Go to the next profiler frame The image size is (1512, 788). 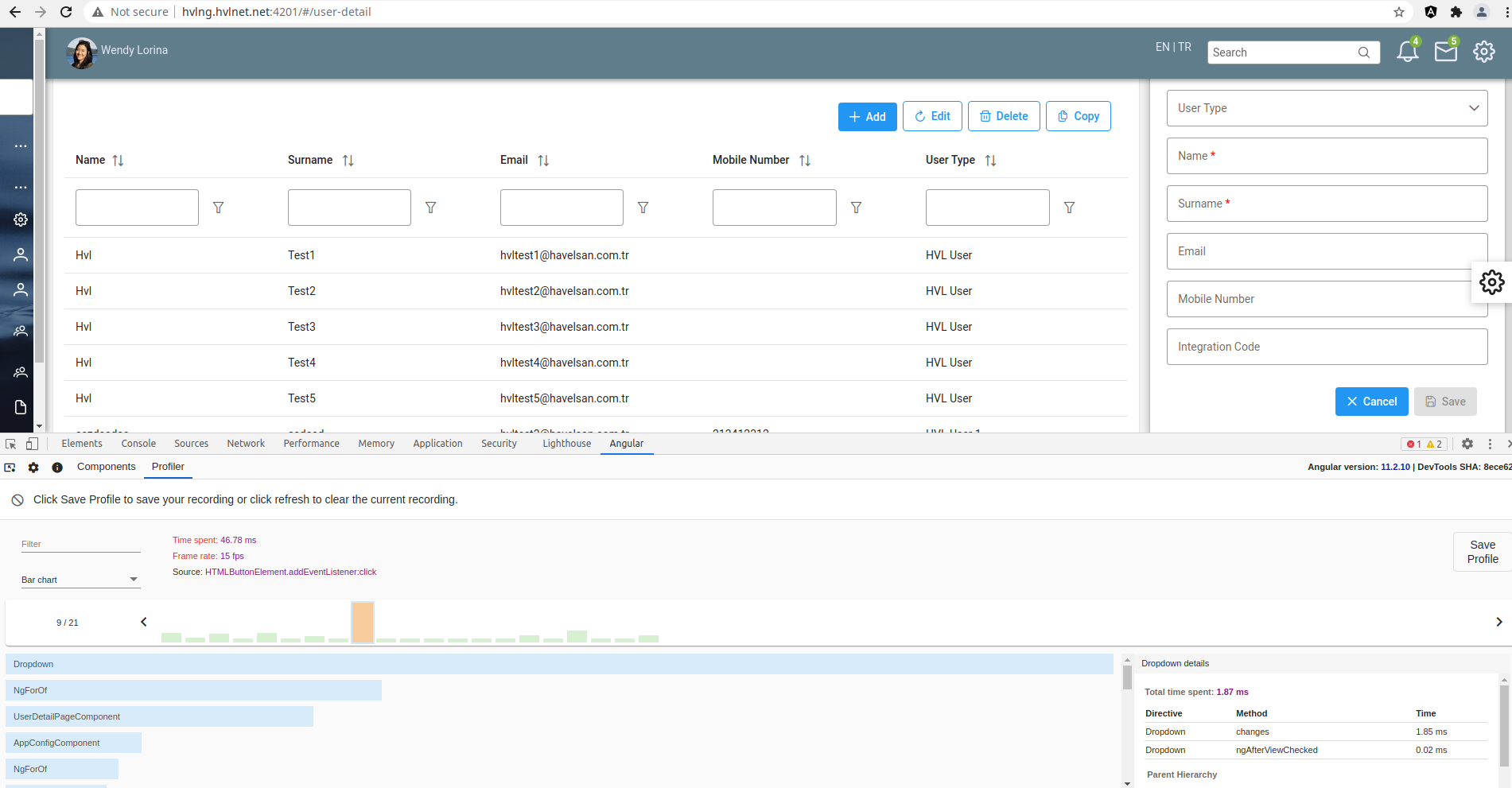point(1498,622)
